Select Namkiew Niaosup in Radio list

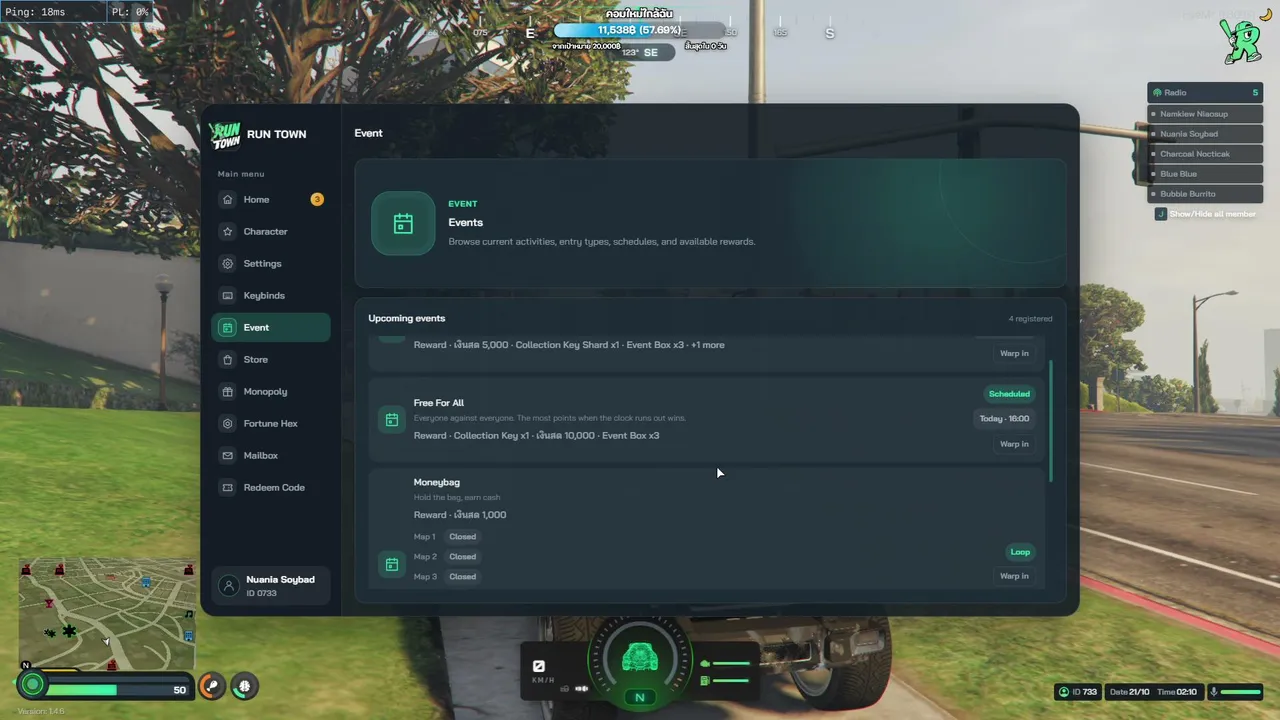click(1205, 114)
